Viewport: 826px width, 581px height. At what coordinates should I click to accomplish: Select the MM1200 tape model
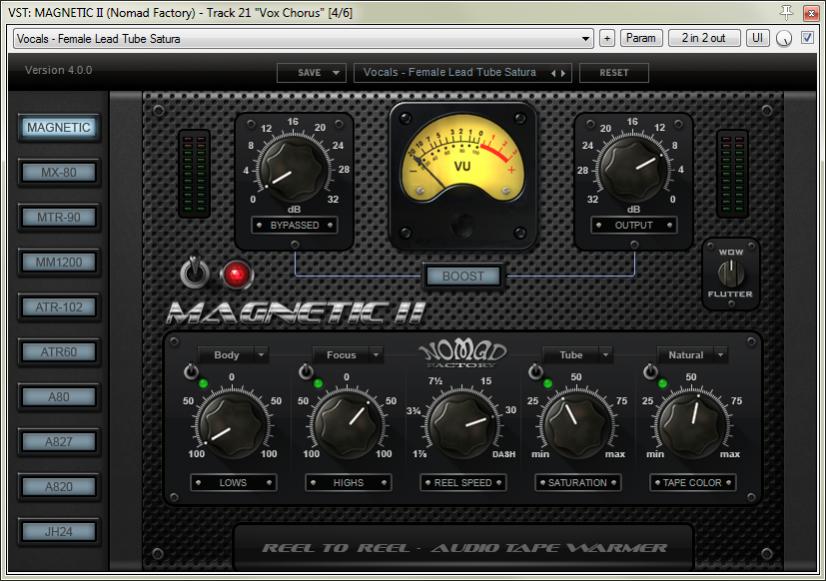58,262
